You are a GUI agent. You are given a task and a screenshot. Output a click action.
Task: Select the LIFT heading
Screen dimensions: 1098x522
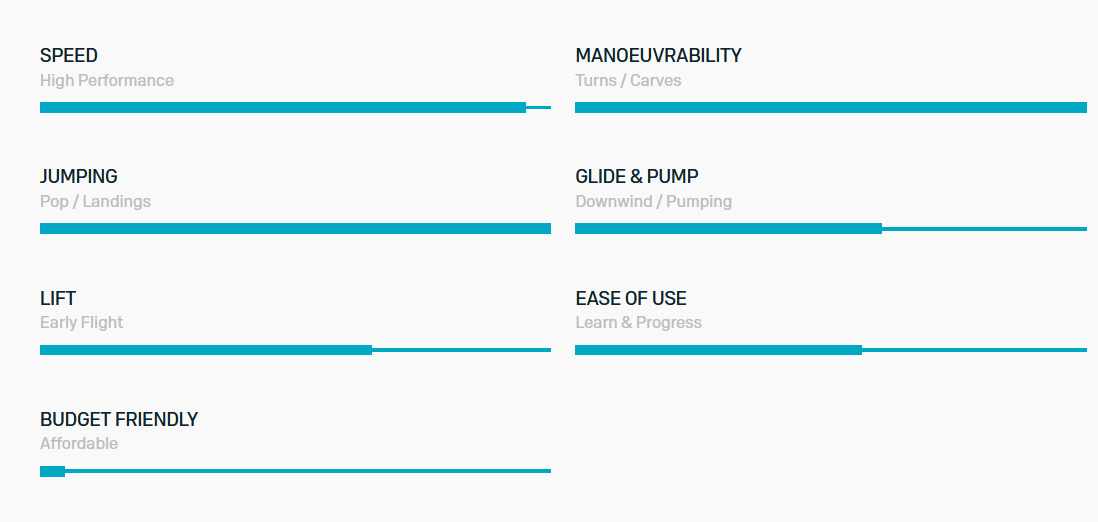click(57, 298)
